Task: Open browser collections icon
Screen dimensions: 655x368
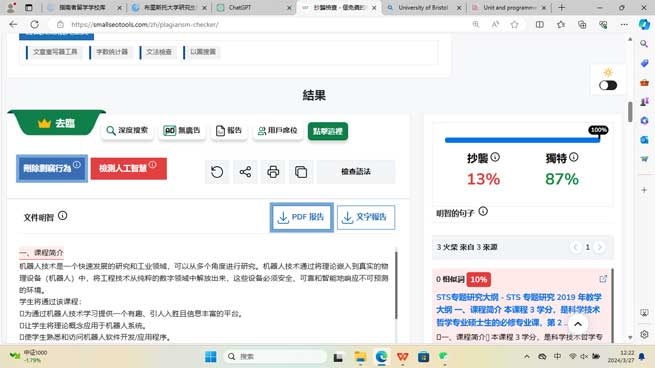Action: 582,25
